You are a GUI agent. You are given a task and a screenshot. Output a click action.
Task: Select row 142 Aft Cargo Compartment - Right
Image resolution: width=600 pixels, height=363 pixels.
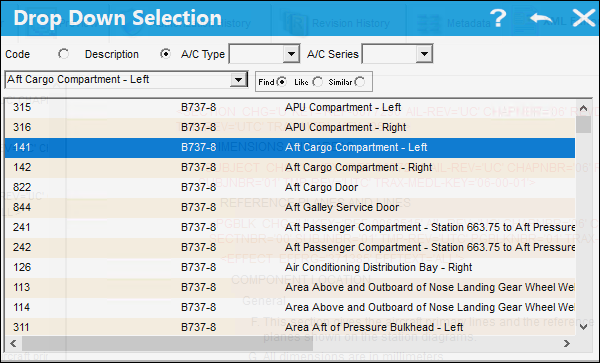coord(290,168)
